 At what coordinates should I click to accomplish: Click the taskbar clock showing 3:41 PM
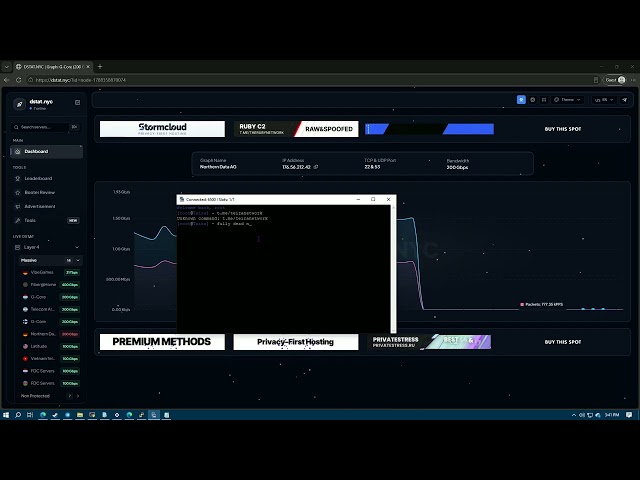pyautogui.click(x=612, y=415)
